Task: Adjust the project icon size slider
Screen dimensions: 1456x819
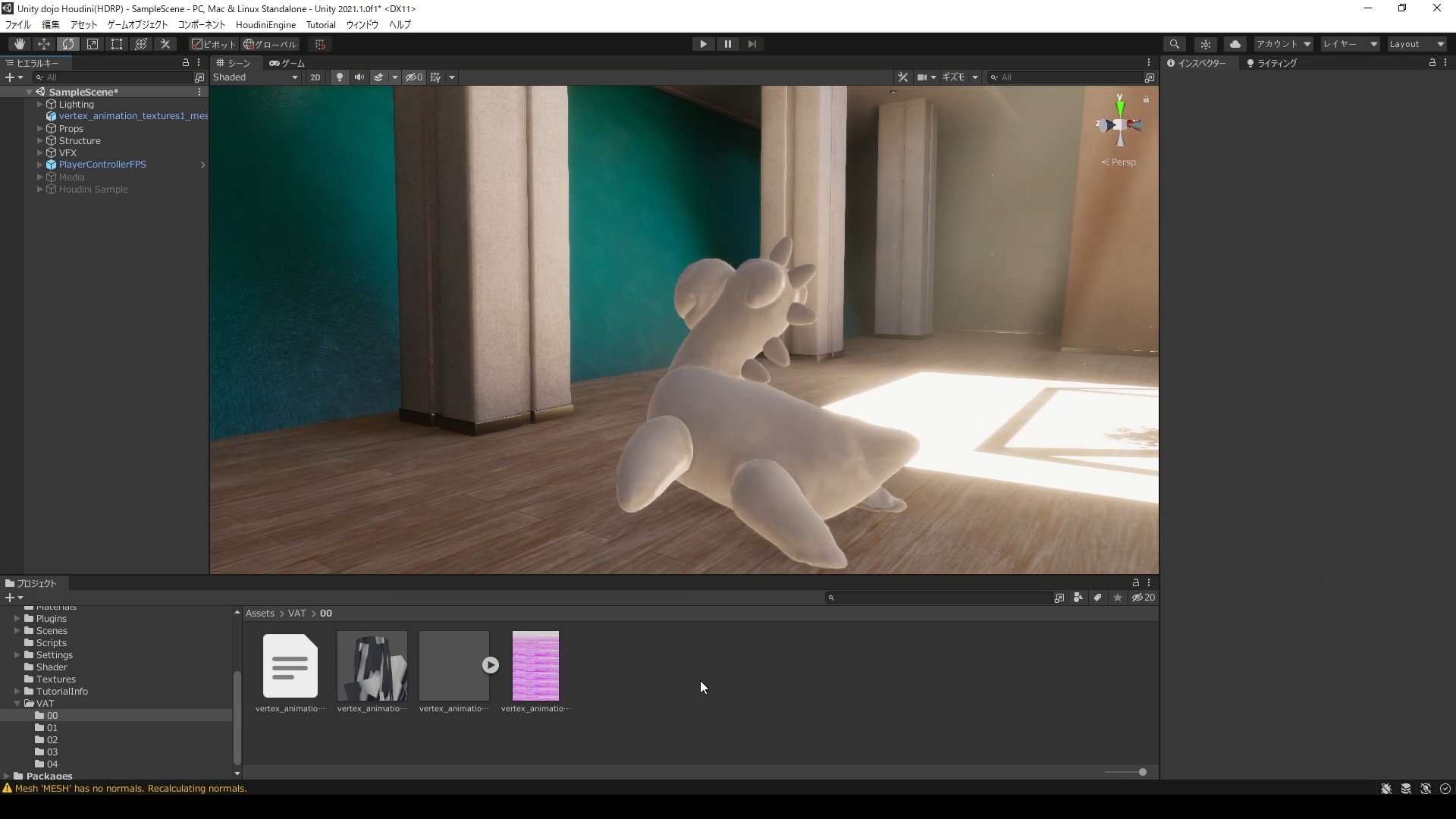Action: [1142, 772]
